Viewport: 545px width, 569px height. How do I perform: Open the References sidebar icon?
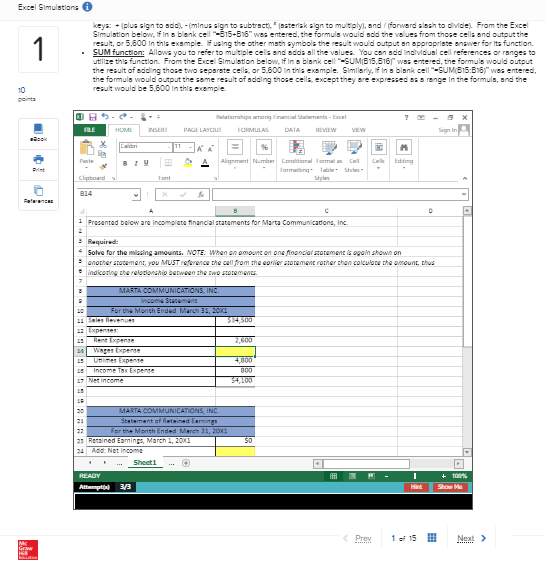tap(38, 191)
